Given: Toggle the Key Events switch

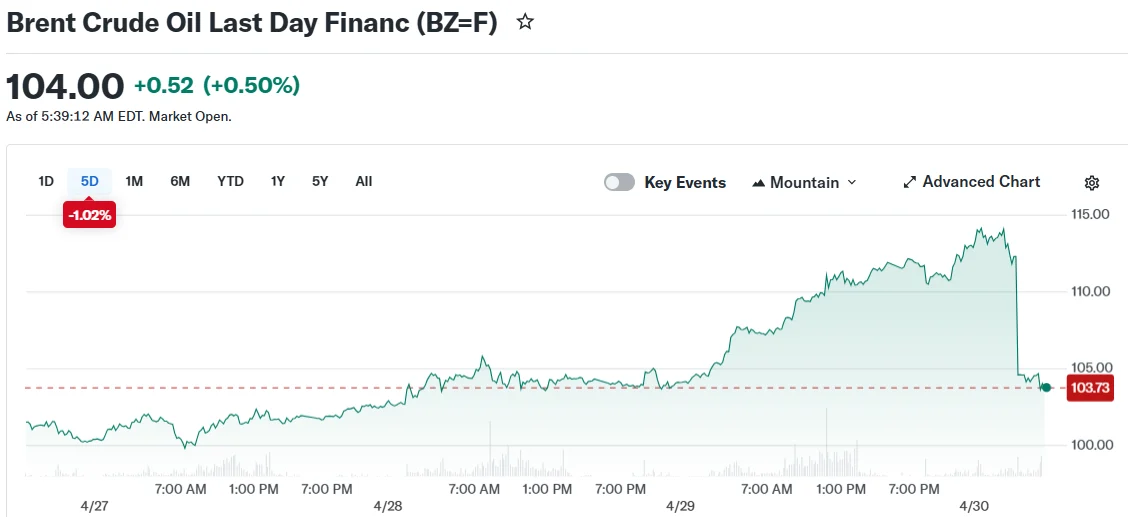Looking at the screenshot, I should pyautogui.click(x=619, y=182).
